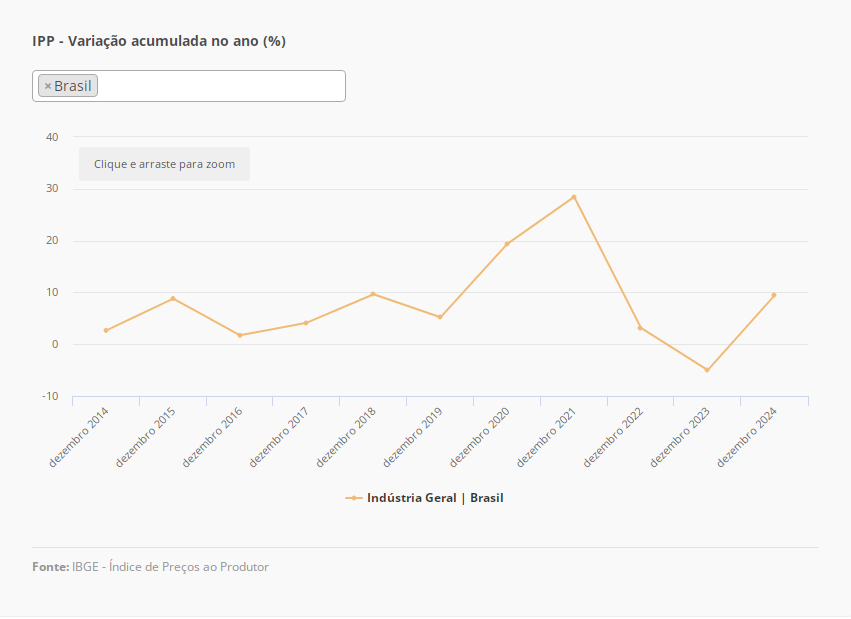The image size is (851, 619).
Task: Select the dezembro 2020 data point
Action: 507,244
